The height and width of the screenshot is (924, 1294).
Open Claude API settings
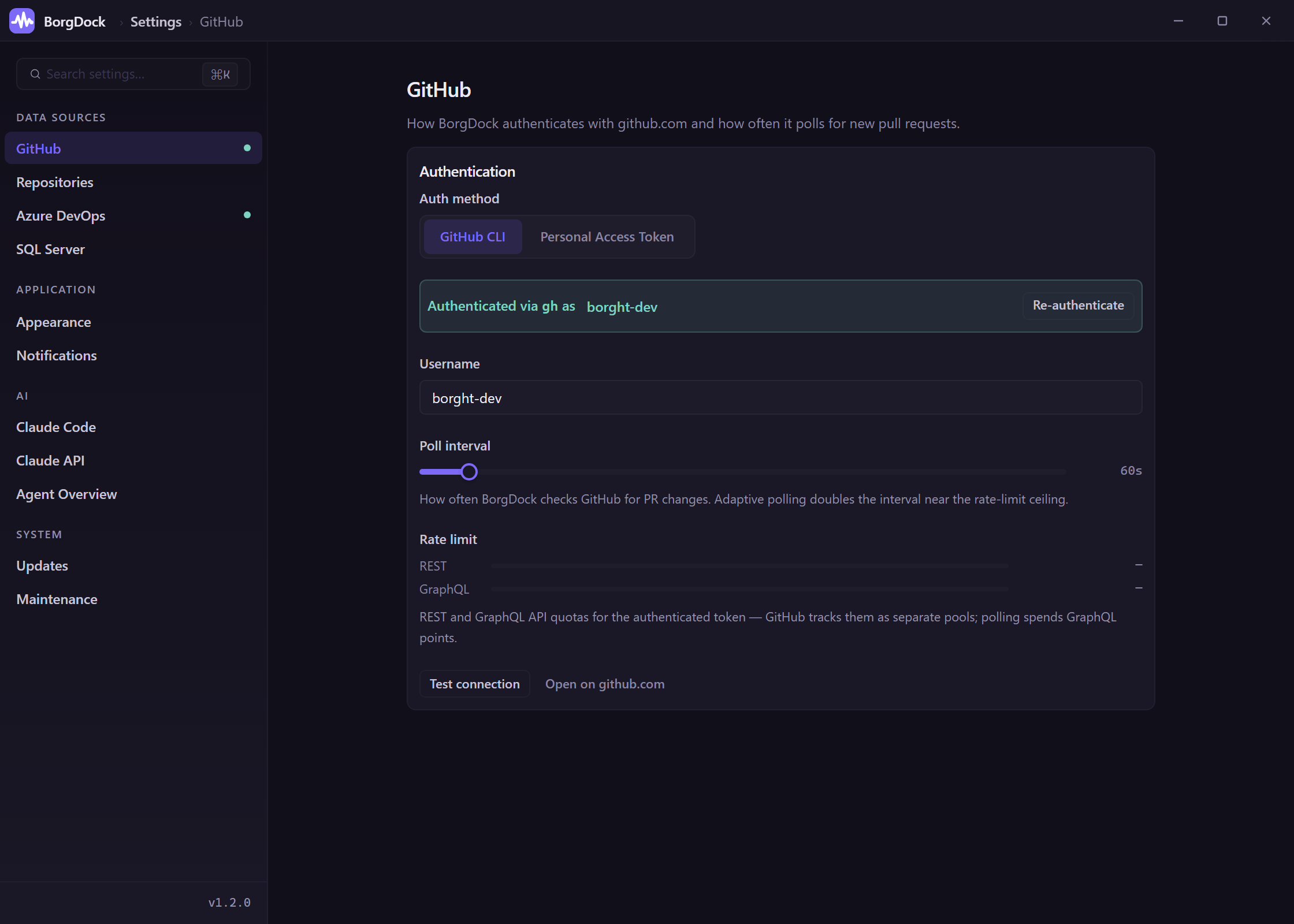(x=133, y=460)
